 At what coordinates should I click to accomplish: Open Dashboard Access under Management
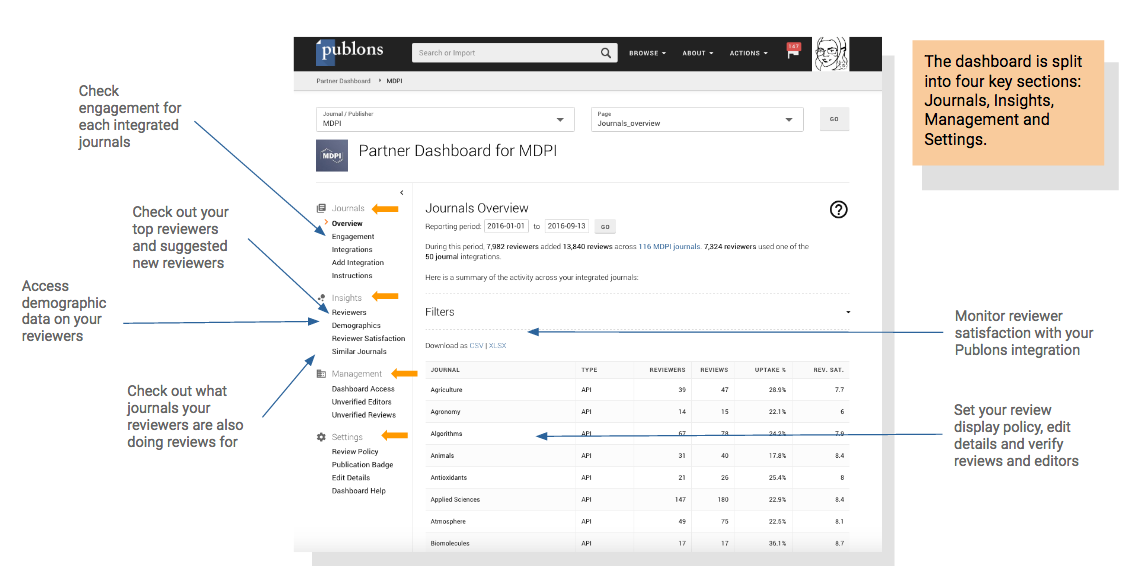363,389
